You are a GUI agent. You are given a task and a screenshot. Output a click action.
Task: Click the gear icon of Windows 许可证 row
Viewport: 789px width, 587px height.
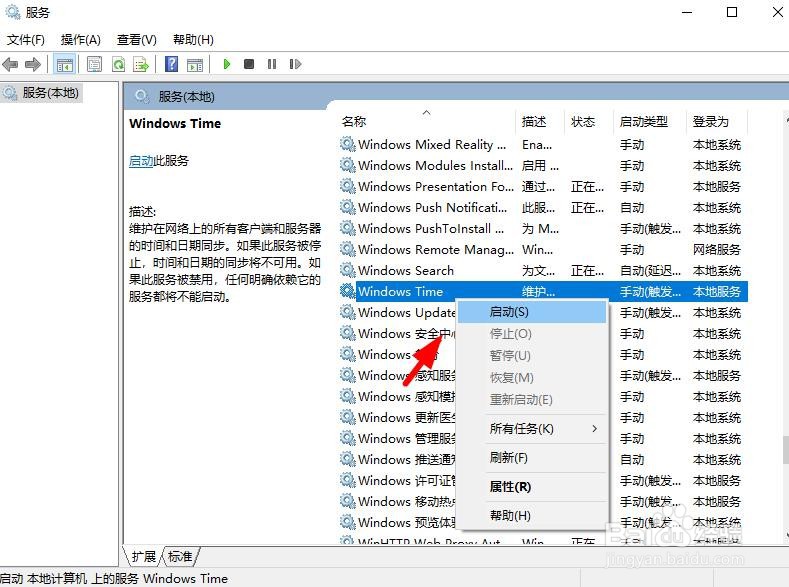347,480
